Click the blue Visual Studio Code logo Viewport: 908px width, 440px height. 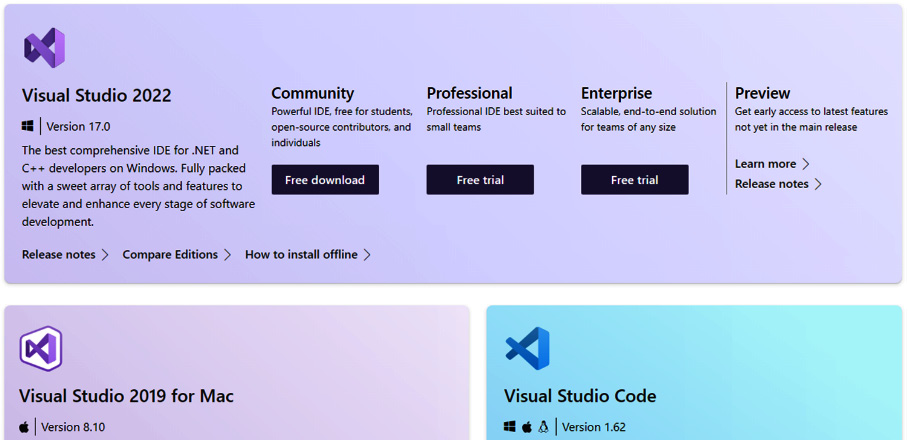click(527, 349)
